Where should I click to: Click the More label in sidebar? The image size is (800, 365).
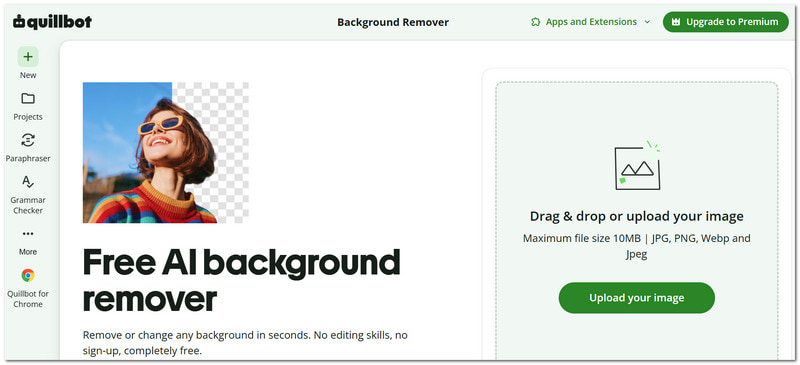pos(28,252)
